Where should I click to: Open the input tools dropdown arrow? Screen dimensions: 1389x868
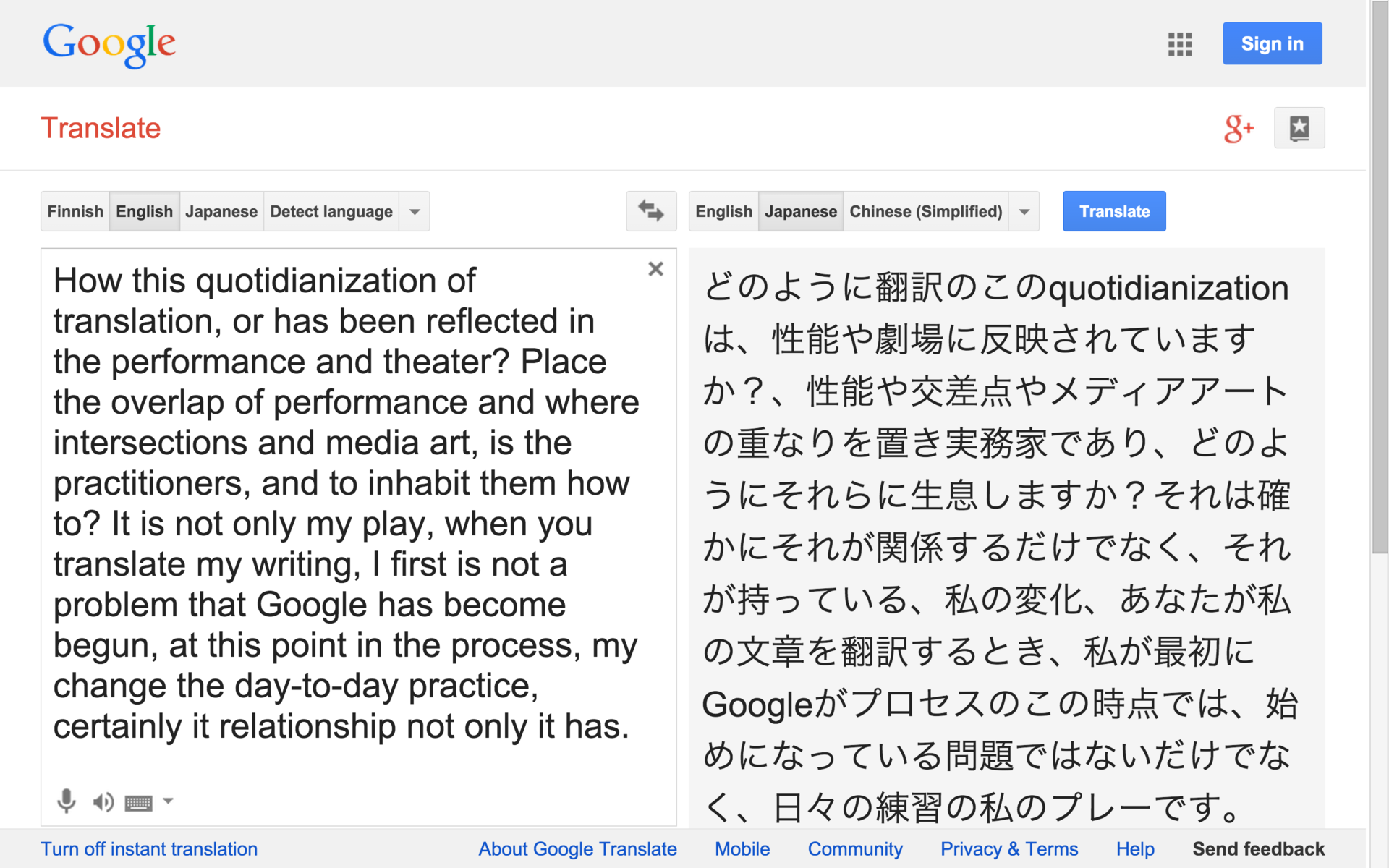tap(168, 801)
